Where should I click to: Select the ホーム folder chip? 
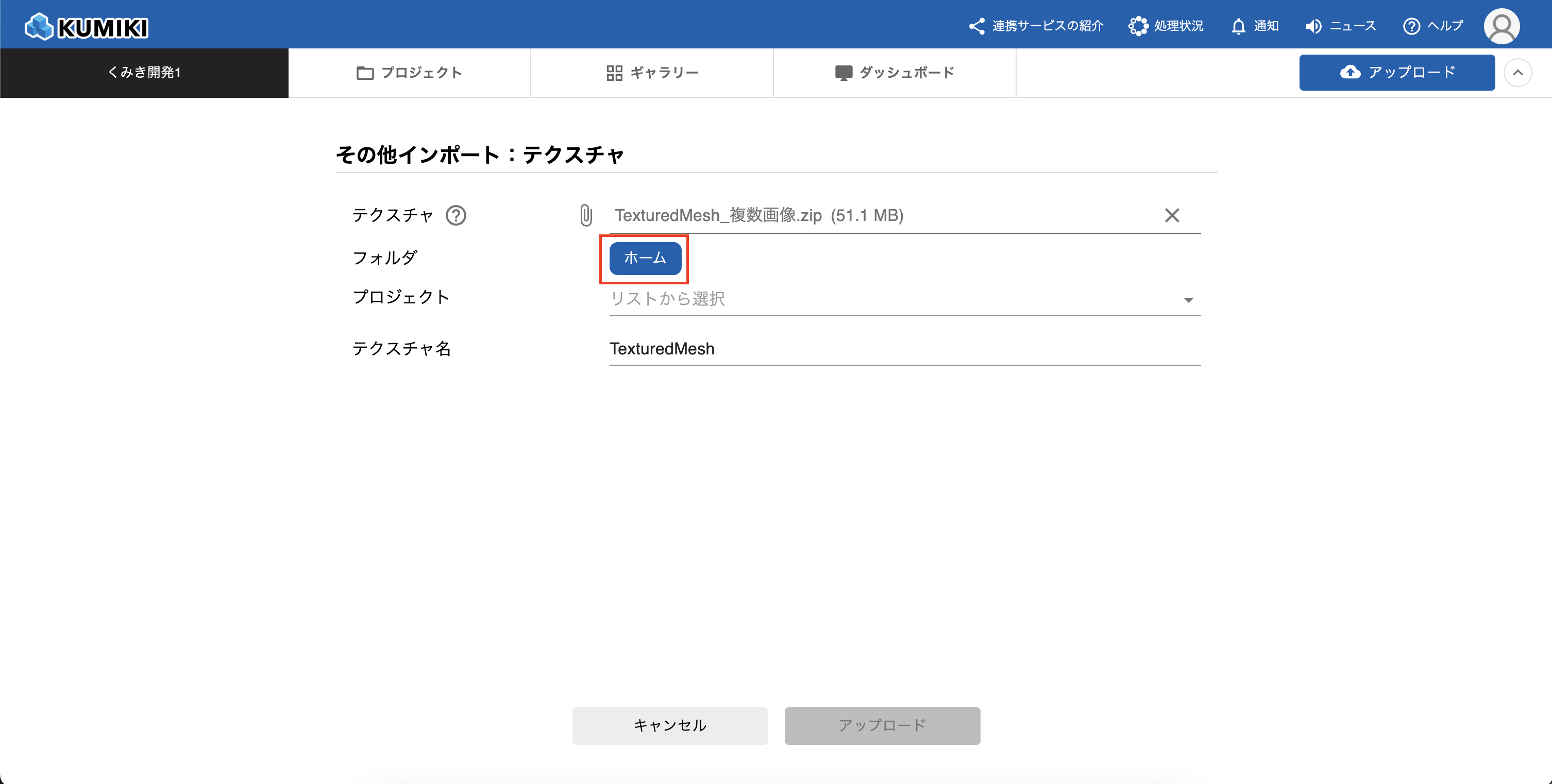[645, 258]
